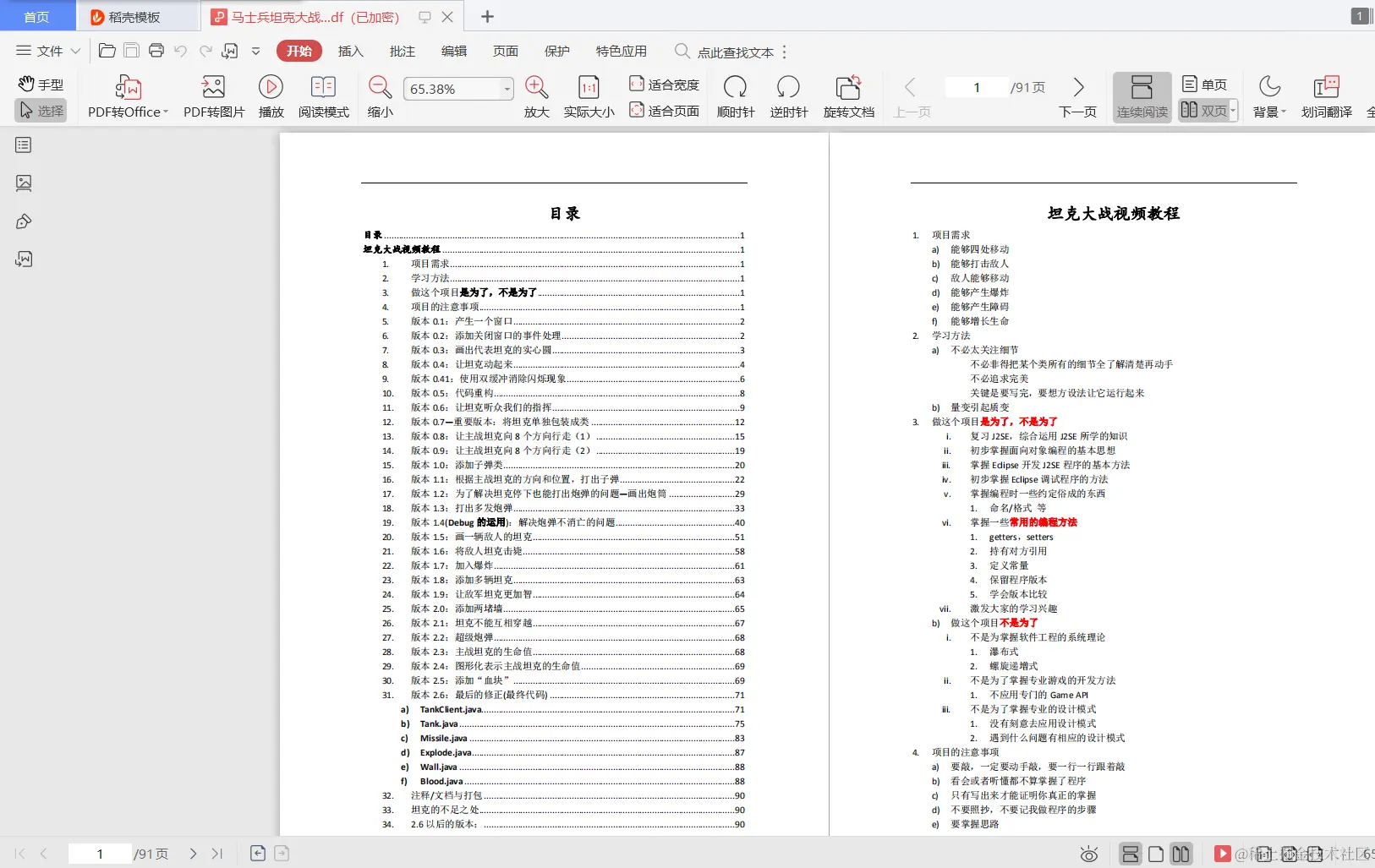This screenshot has width=1375, height=868.
Task: Open the document outline panel in sidebar
Action: [x=22, y=145]
